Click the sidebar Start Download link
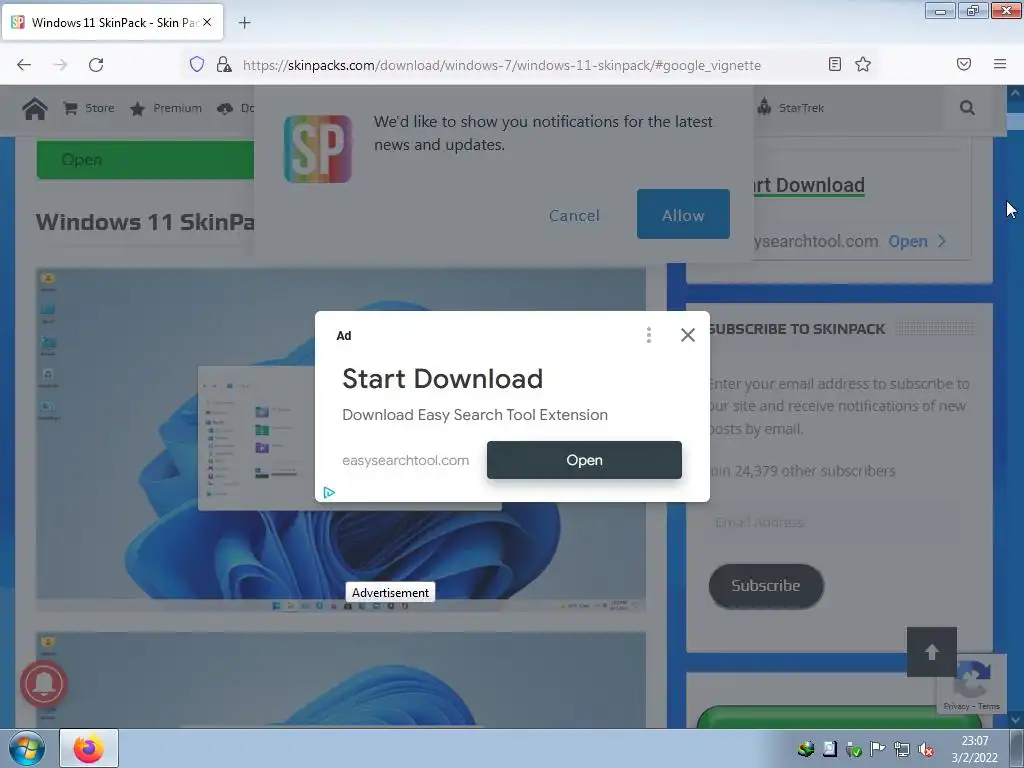 (808, 185)
